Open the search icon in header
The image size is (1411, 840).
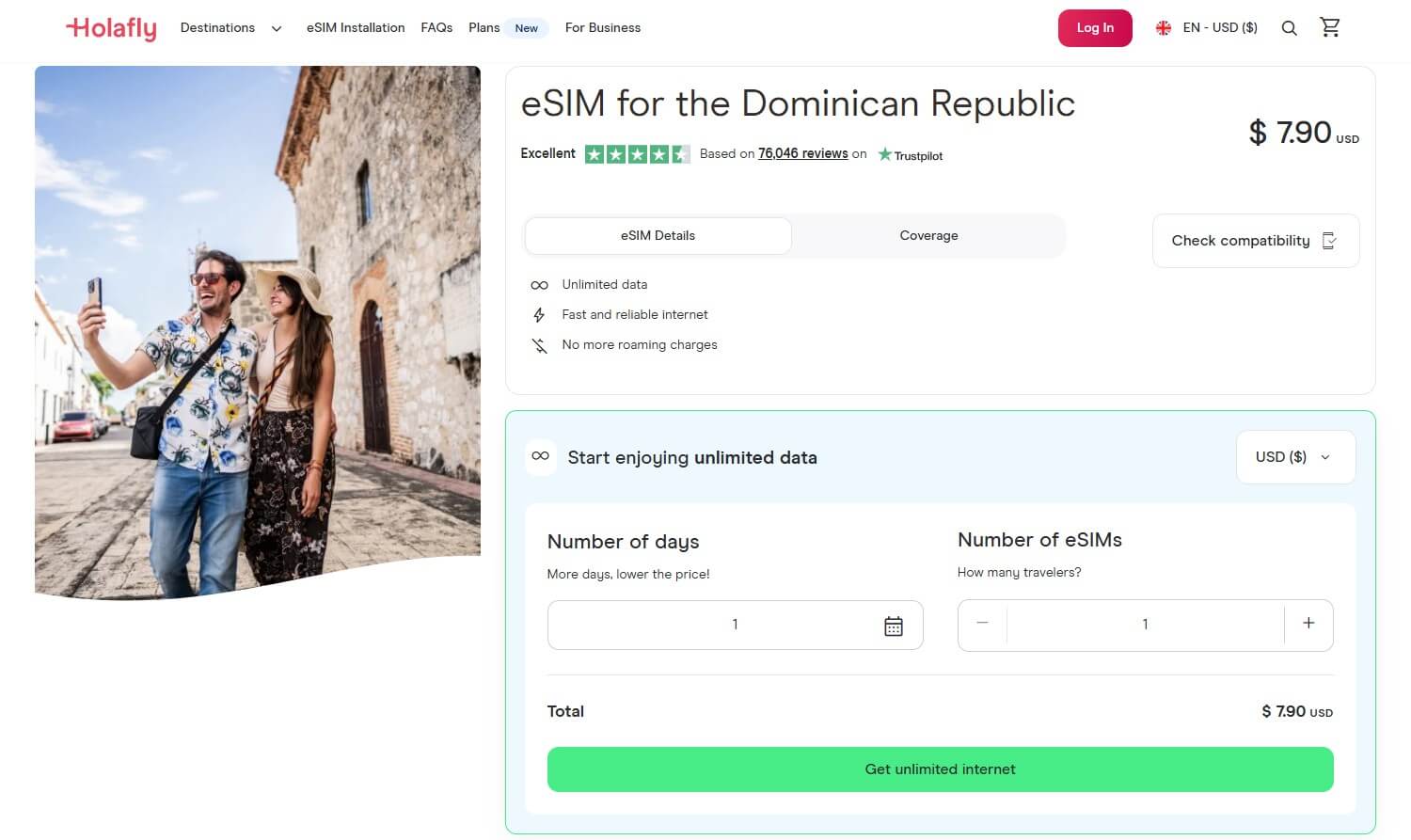pyautogui.click(x=1289, y=28)
